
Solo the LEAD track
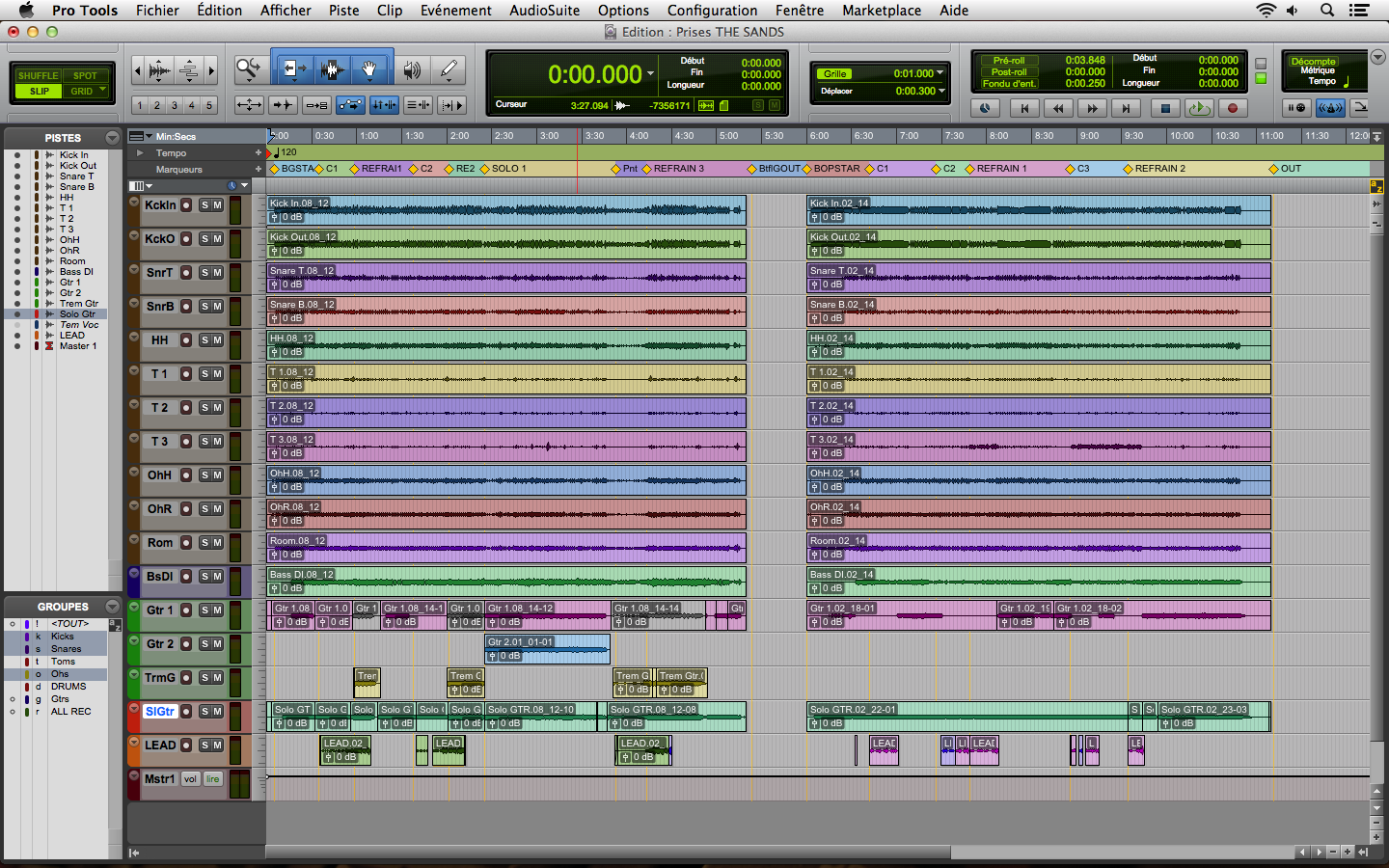(204, 746)
